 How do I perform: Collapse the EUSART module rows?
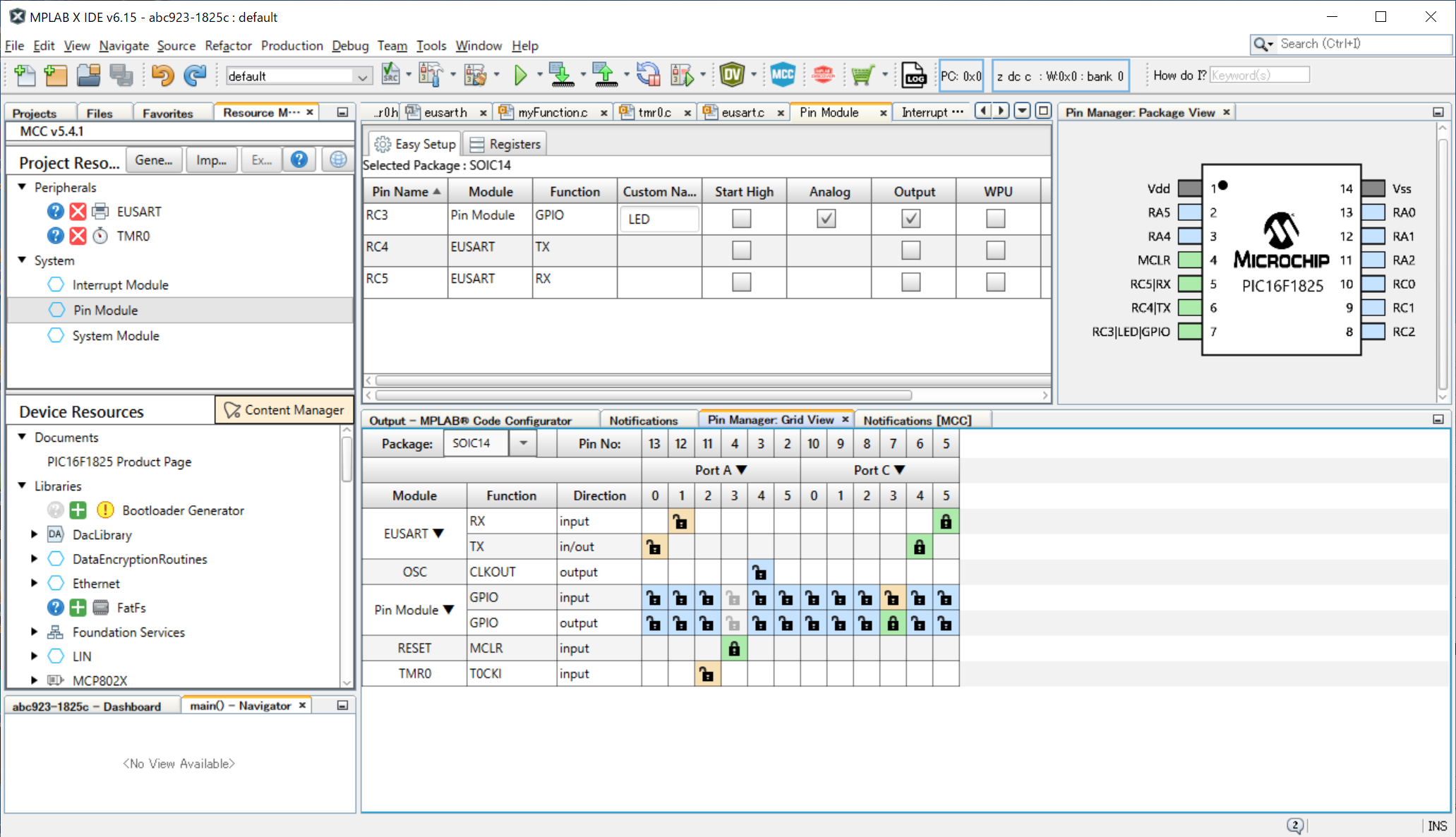pos(438,534)
